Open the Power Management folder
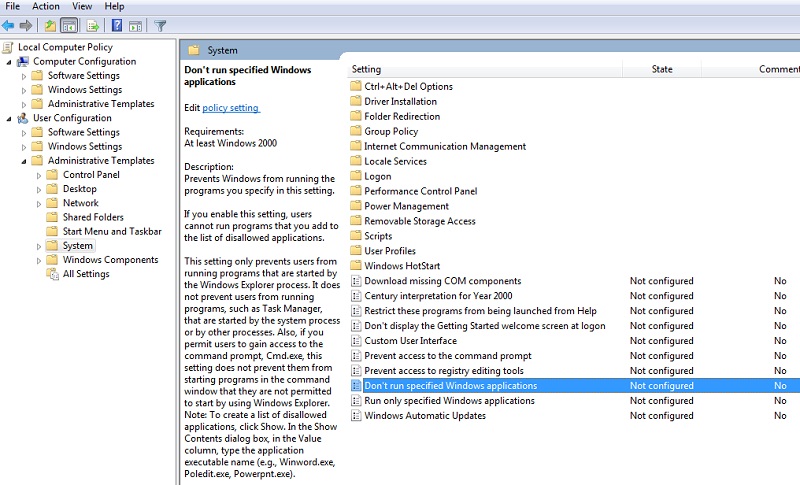 407,206
